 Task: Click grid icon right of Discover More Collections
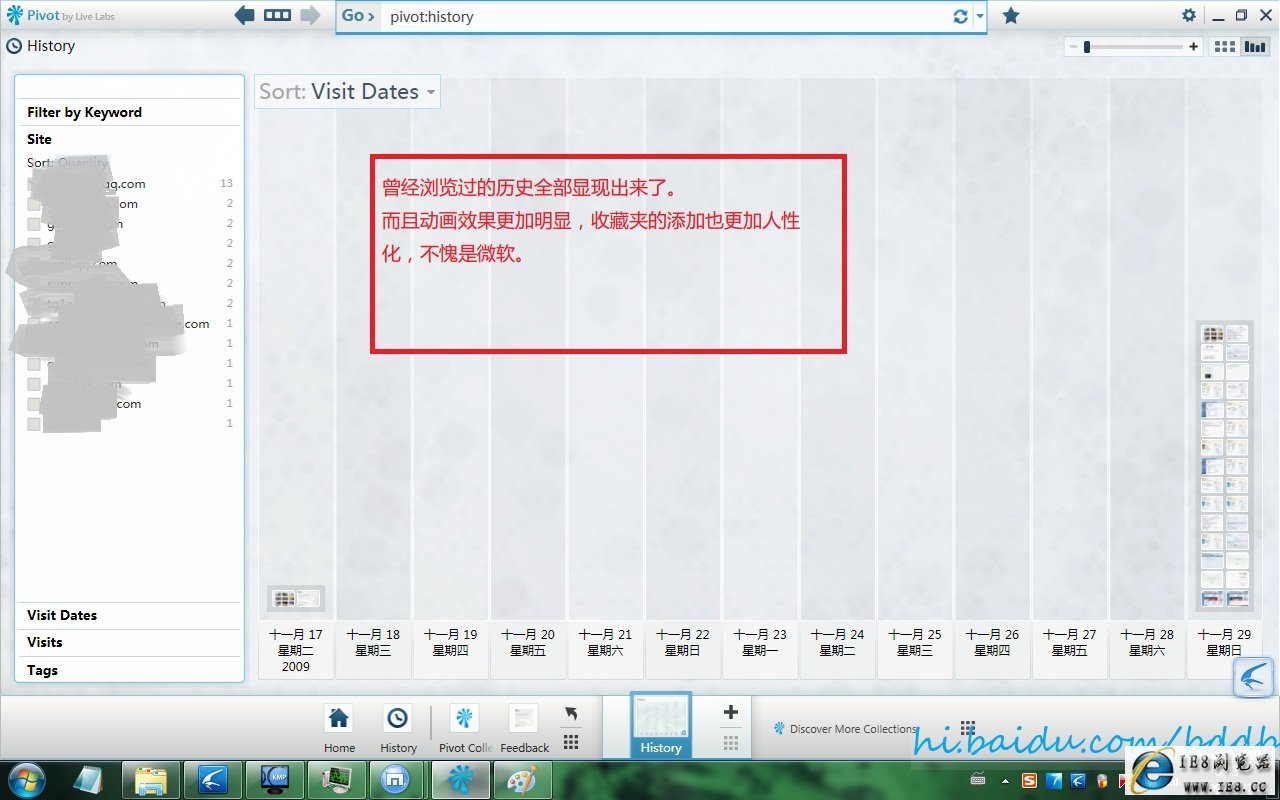(x=967, y=728)
